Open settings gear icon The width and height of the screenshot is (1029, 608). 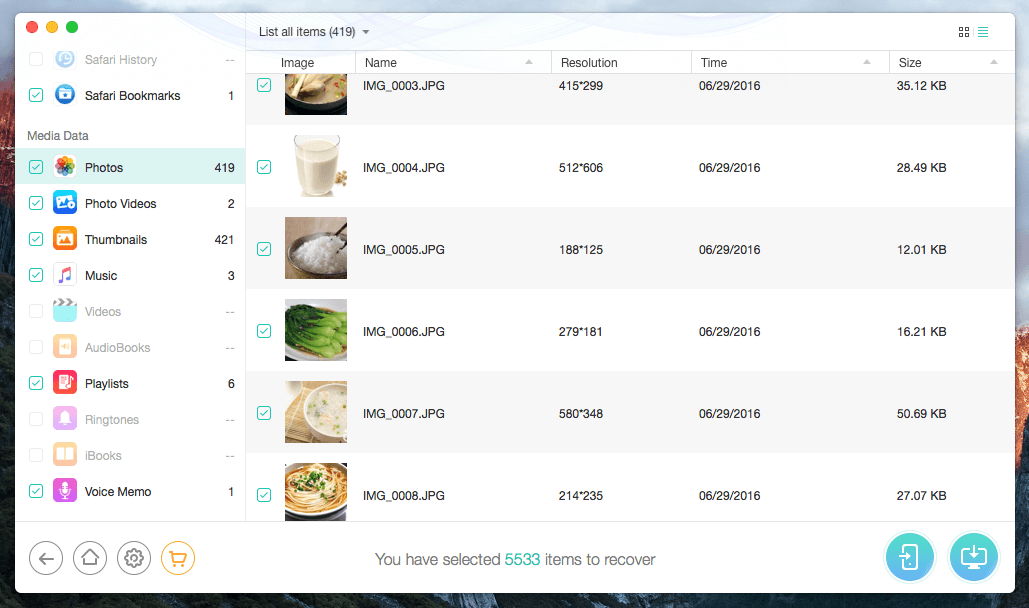point(134,558)
